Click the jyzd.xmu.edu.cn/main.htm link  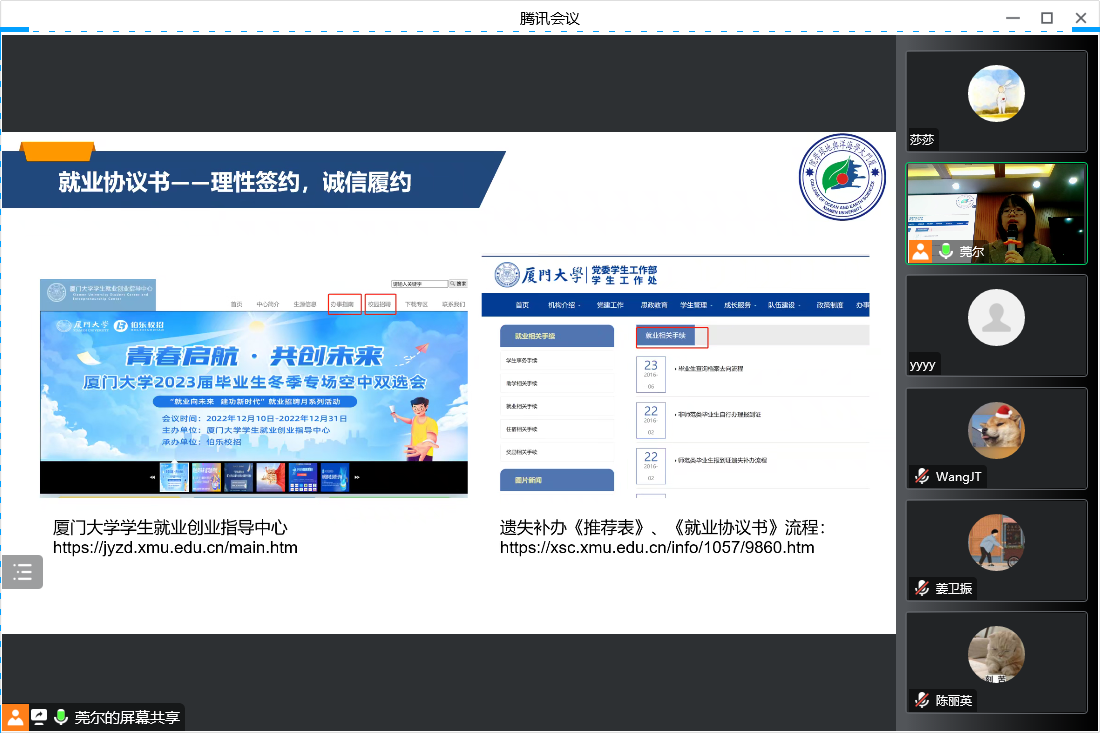tap(175, 548)
